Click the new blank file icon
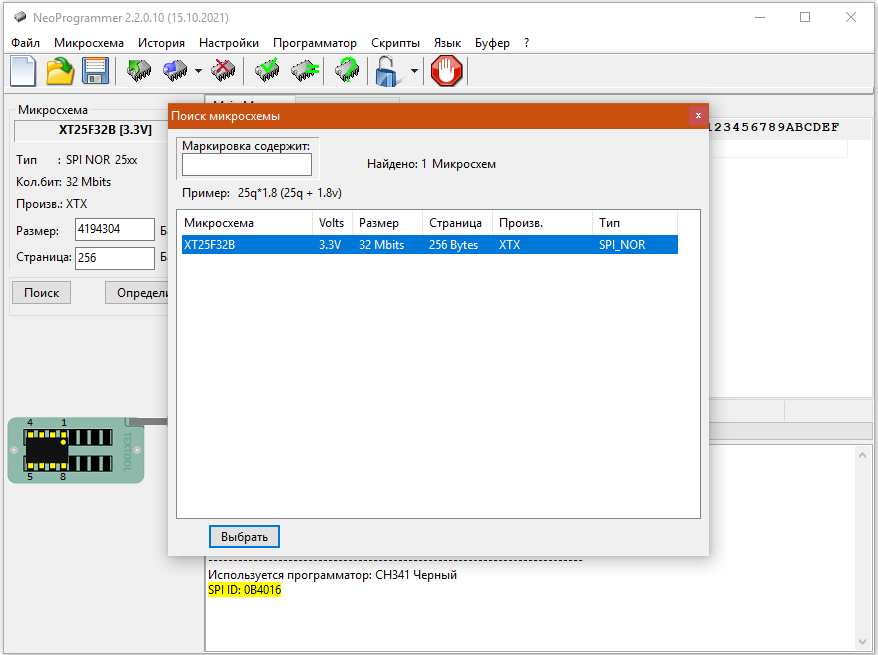Image resolution: width=878 pixels, height=655 pixels. tap(23, 71)
